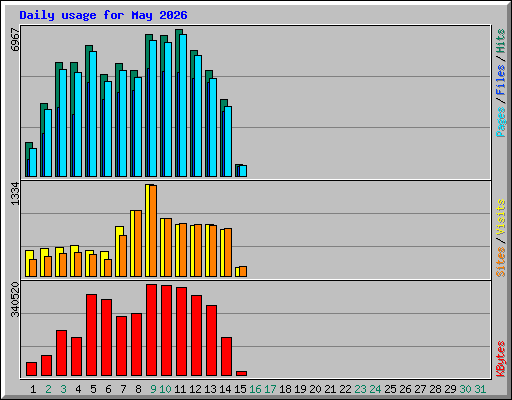
Task: Click day 1 on the x-axis
Action: pyautogui.click(x=33, y=389)
